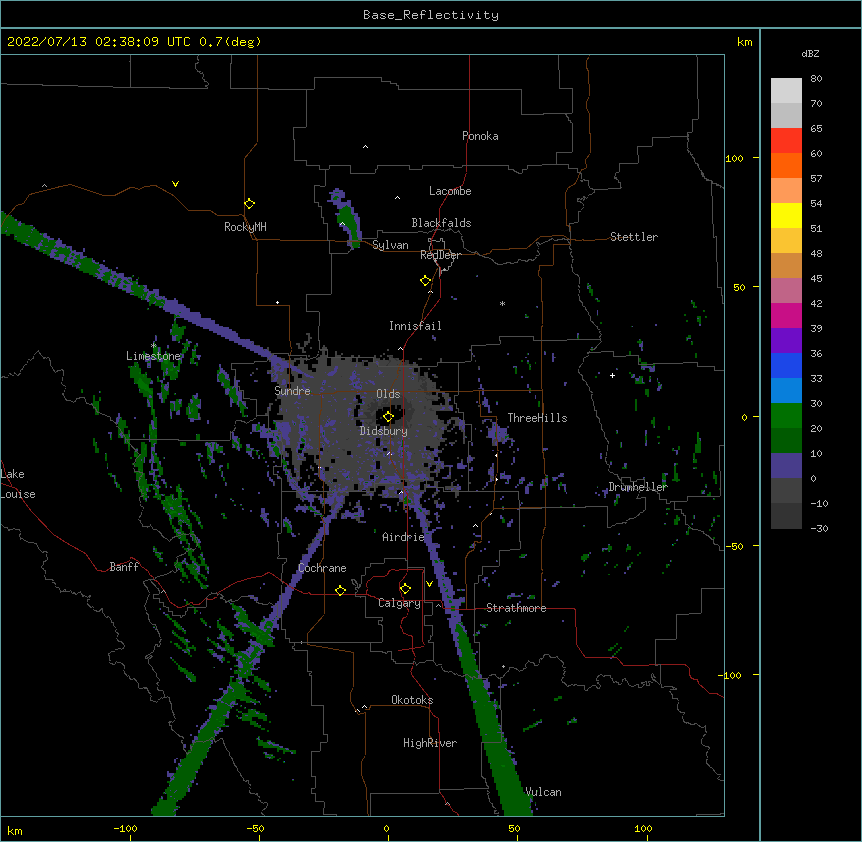Click the Ponoka city label
The height and width of the screenshot is (842, 862).
click(x=480, y=136)
